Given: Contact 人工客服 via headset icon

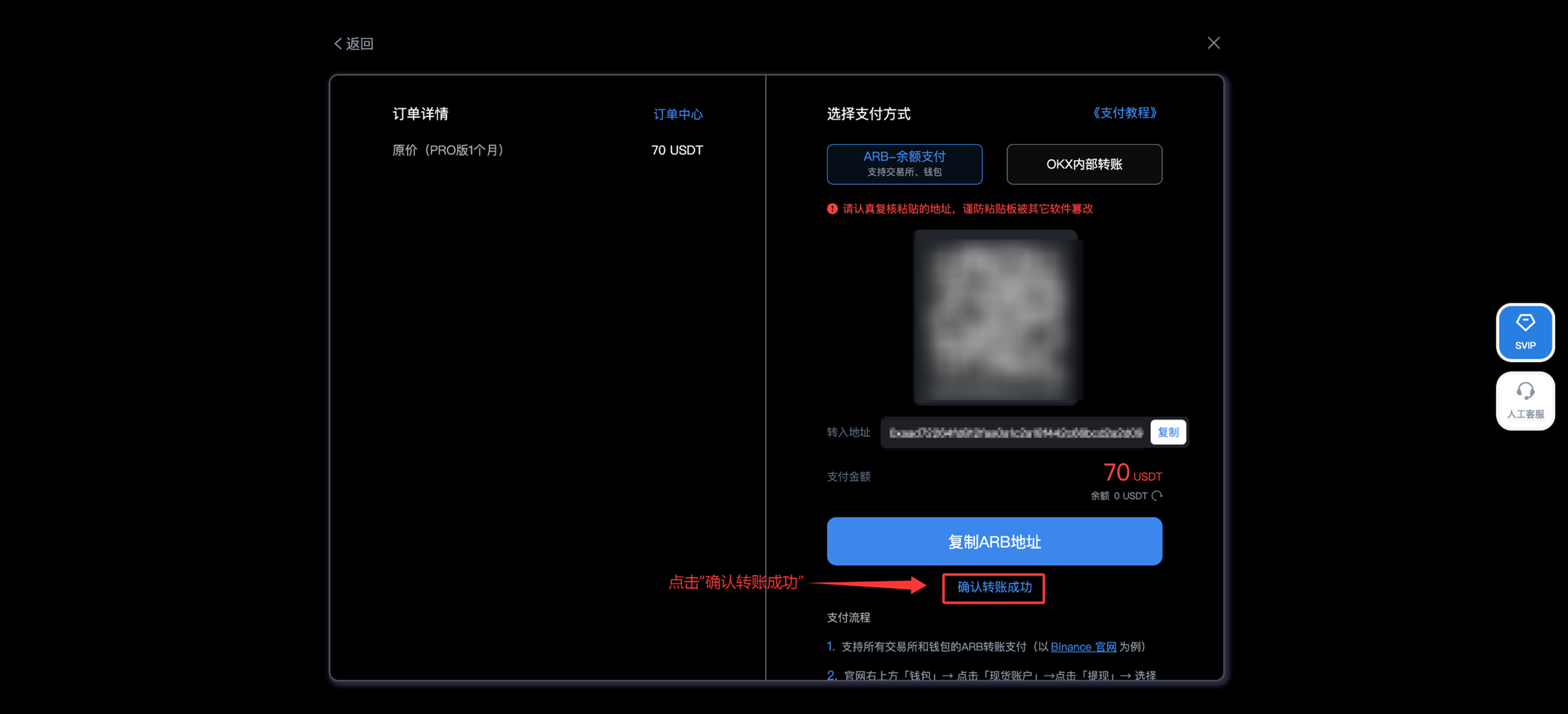Looking at the screenshot, I should click(x=1525, y=401).
